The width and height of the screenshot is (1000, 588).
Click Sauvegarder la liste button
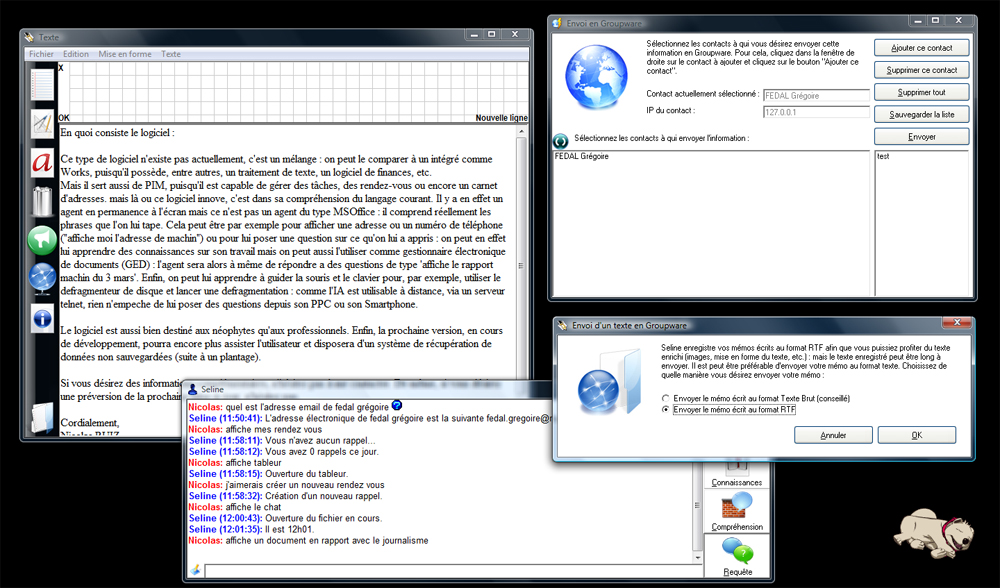pos(922,115)
